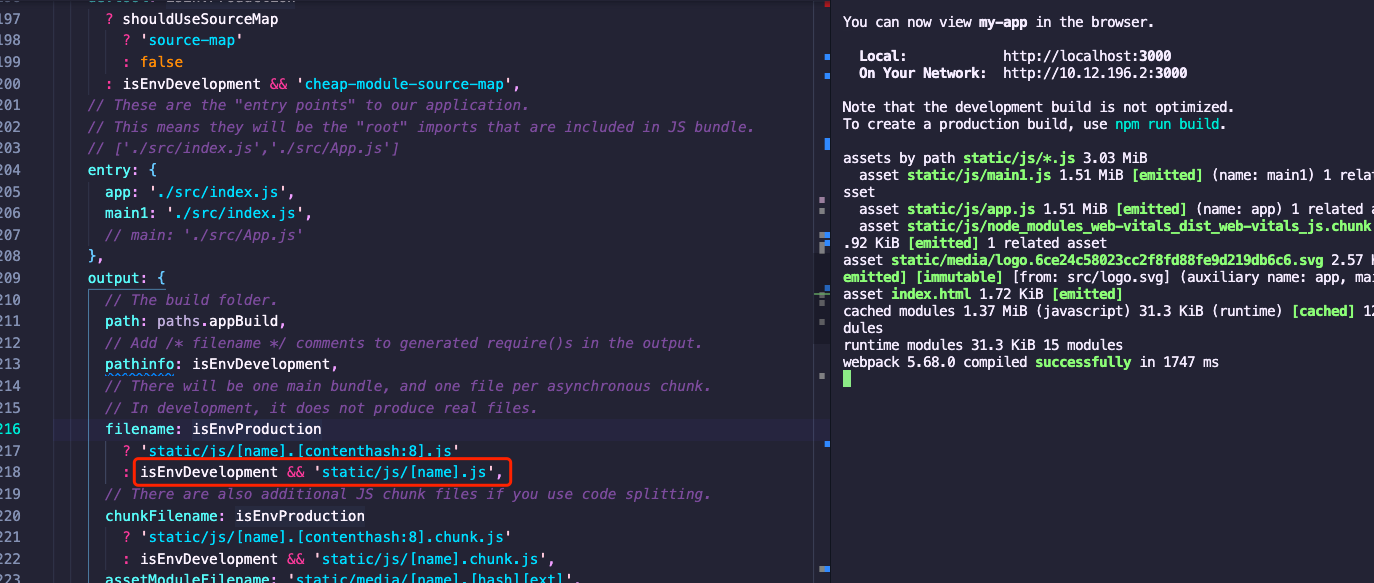Click the 'additional JS chunk files' comment
The height and width of the screenshot is (583, 1374).
point(408,494)
